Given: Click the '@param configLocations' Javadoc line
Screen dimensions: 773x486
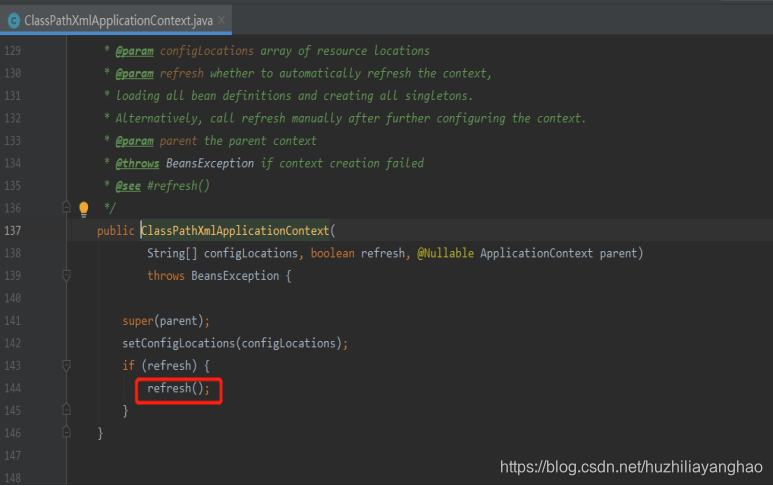Looking at the screenshot, I should pyautogui.click(x=267, y=51).
